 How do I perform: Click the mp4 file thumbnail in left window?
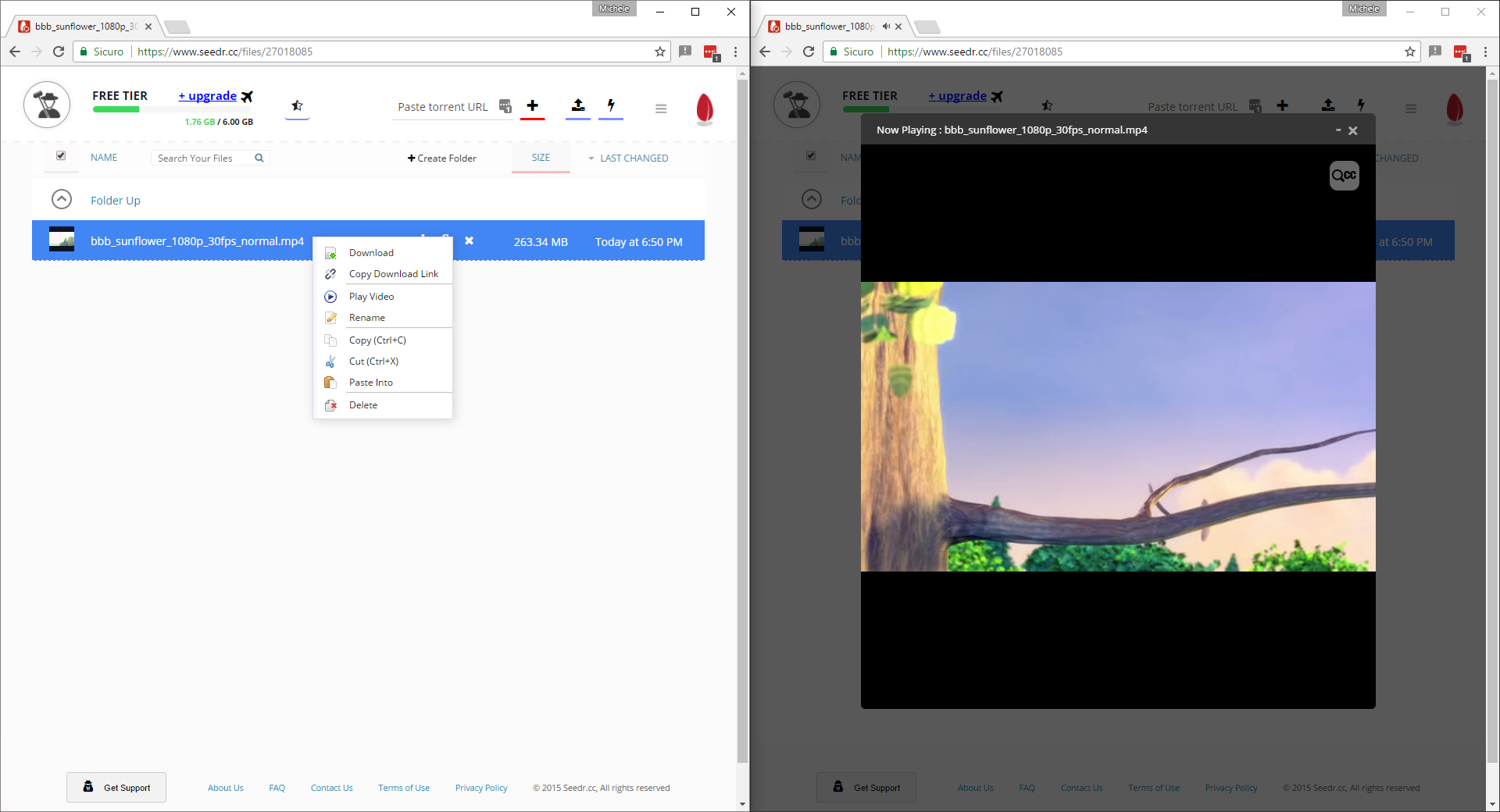click(x=62, y=239)
